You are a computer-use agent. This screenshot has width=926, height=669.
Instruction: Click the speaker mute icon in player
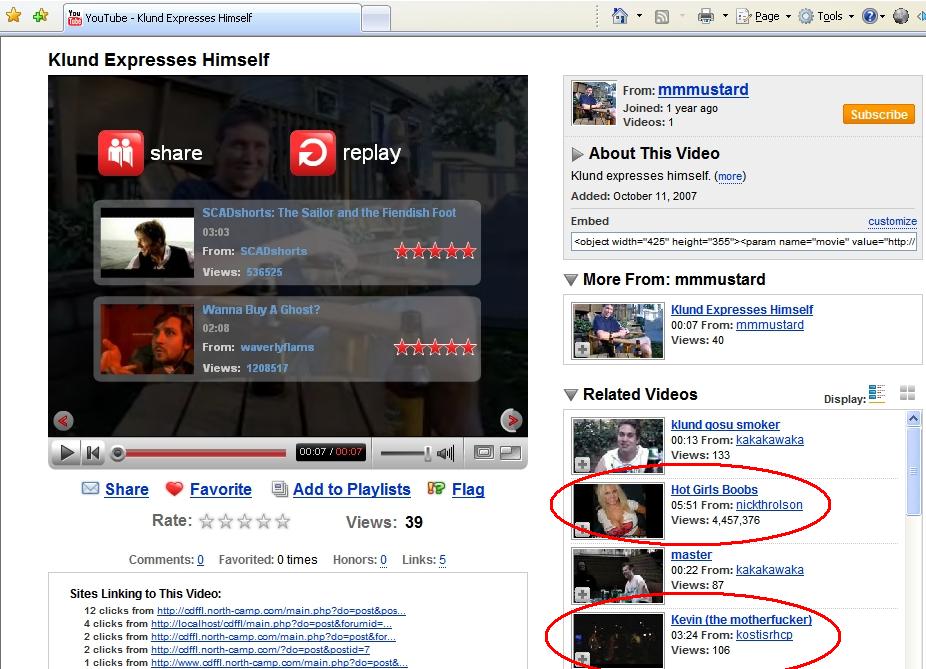coord(446,453)
